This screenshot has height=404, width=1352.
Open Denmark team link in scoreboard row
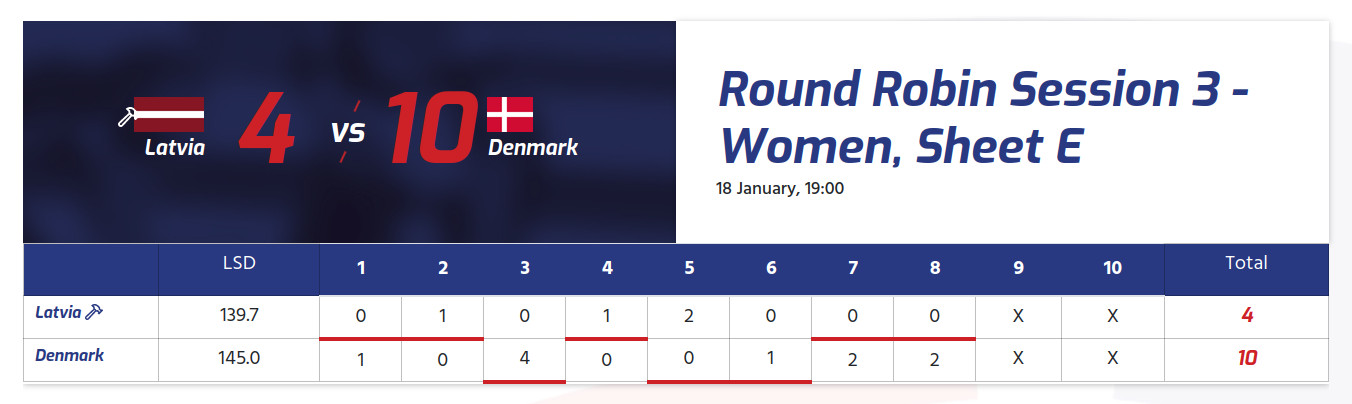point(70,355)
